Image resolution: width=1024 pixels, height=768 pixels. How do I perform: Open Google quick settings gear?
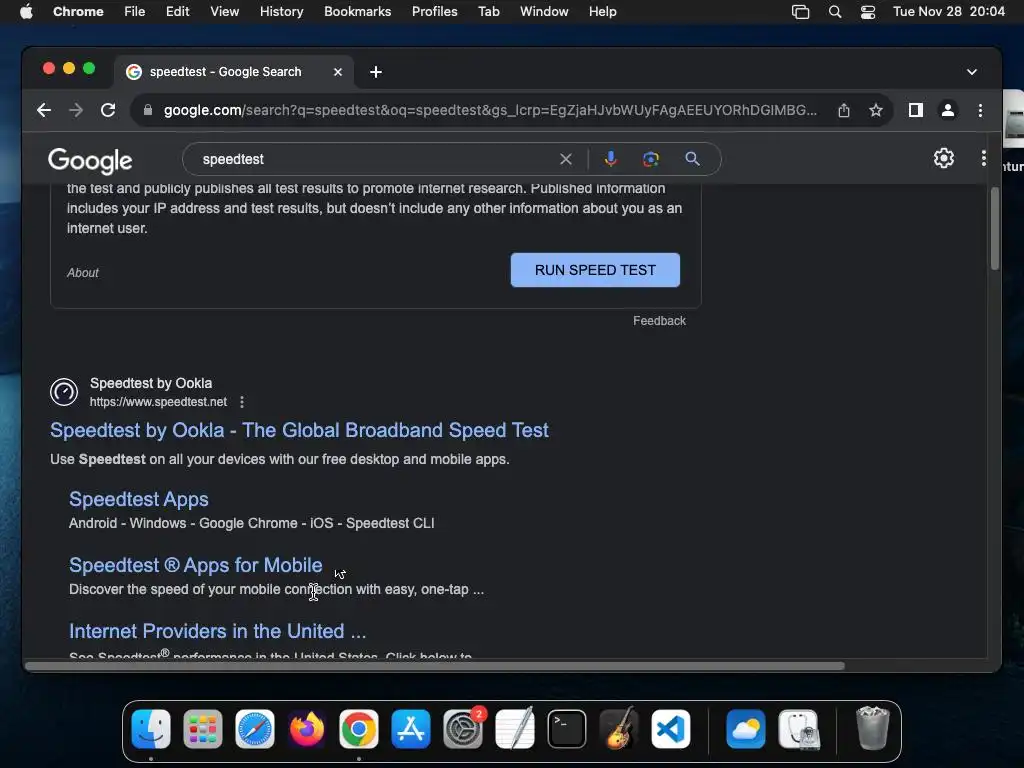tap(944, 158)
